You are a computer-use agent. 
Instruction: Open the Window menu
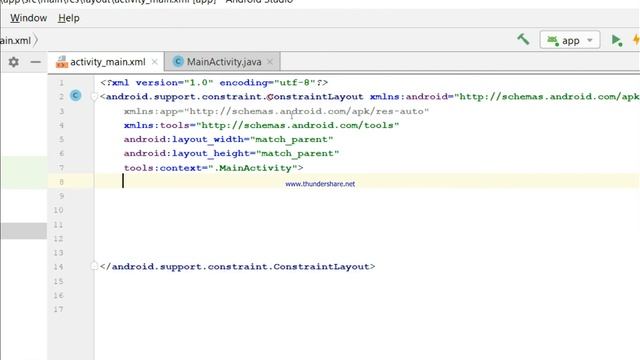click(x=28, y=18)
